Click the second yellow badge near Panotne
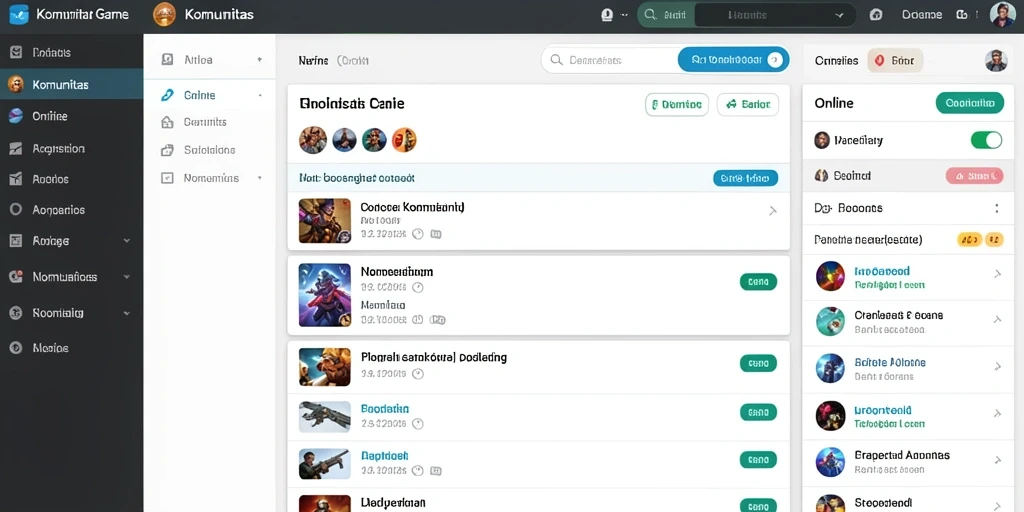This screenshot has height=512, width=1024. coord(993,240)
